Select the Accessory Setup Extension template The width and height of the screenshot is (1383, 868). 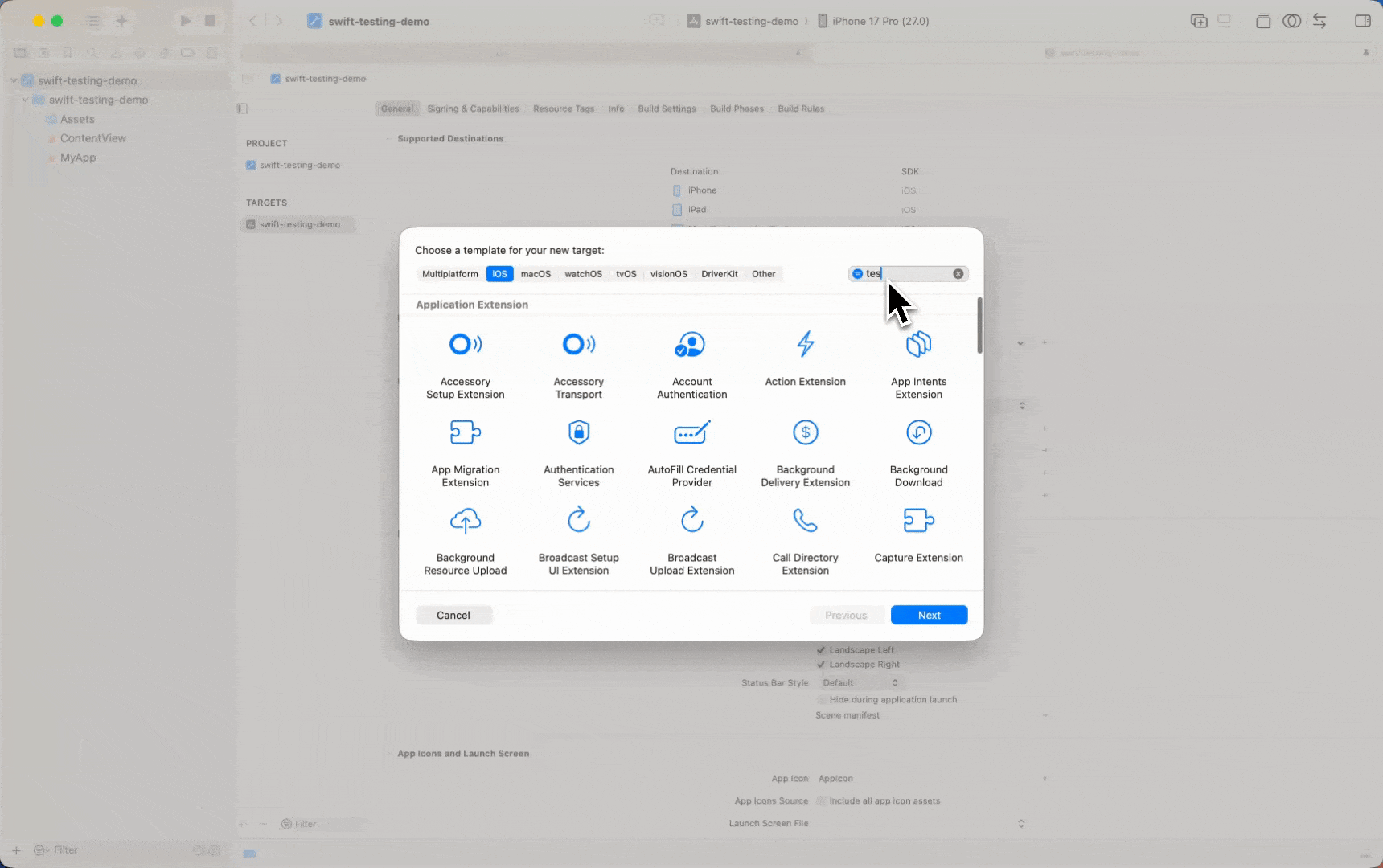click(465, 364)
